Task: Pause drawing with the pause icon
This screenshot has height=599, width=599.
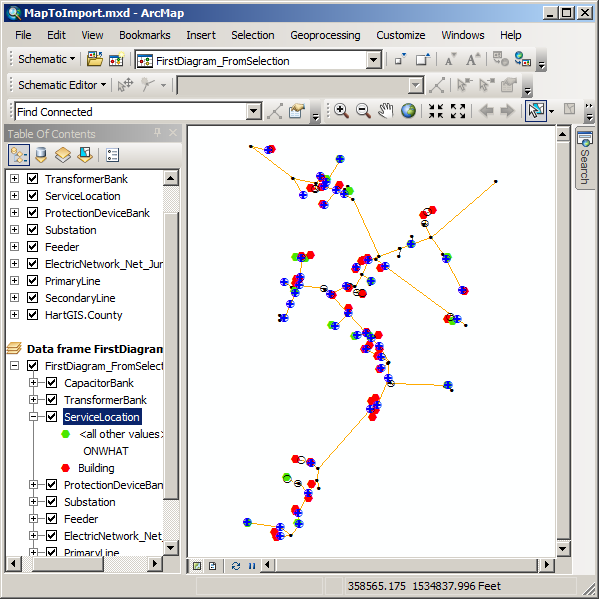Action: tap(252, 565)
